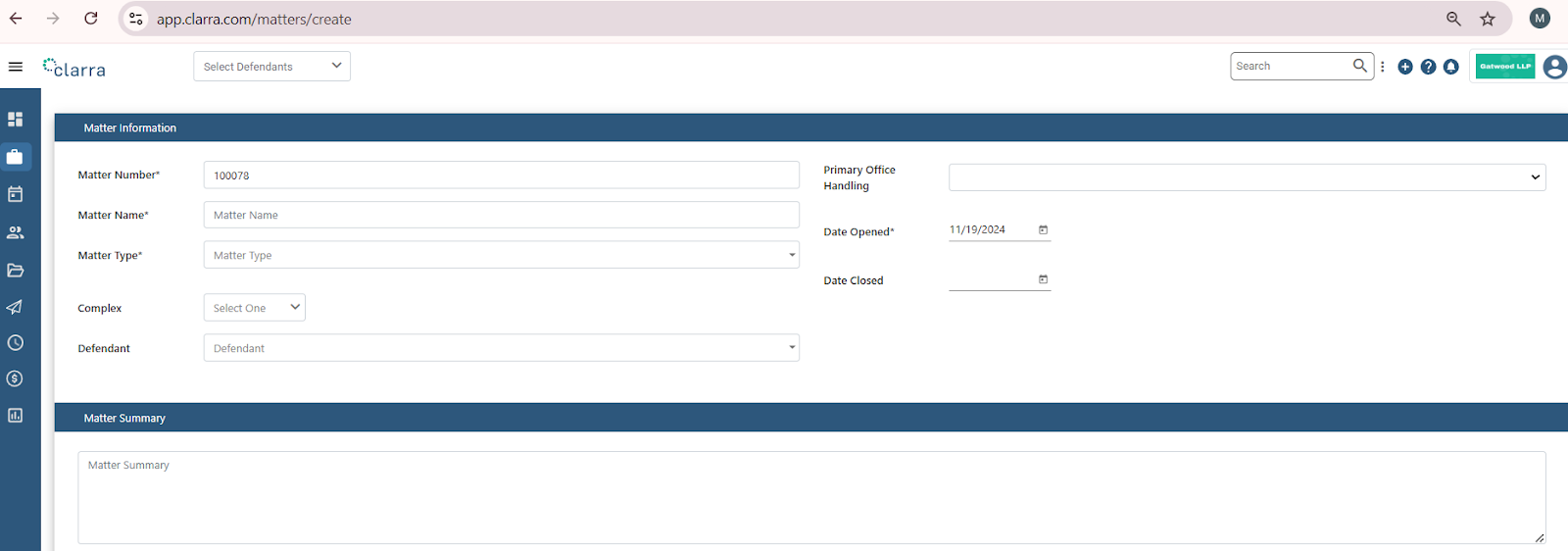This screenshot has width=1568, height=551.
Task: Click the Matter Name input field
Action: [x=501, y=215]
